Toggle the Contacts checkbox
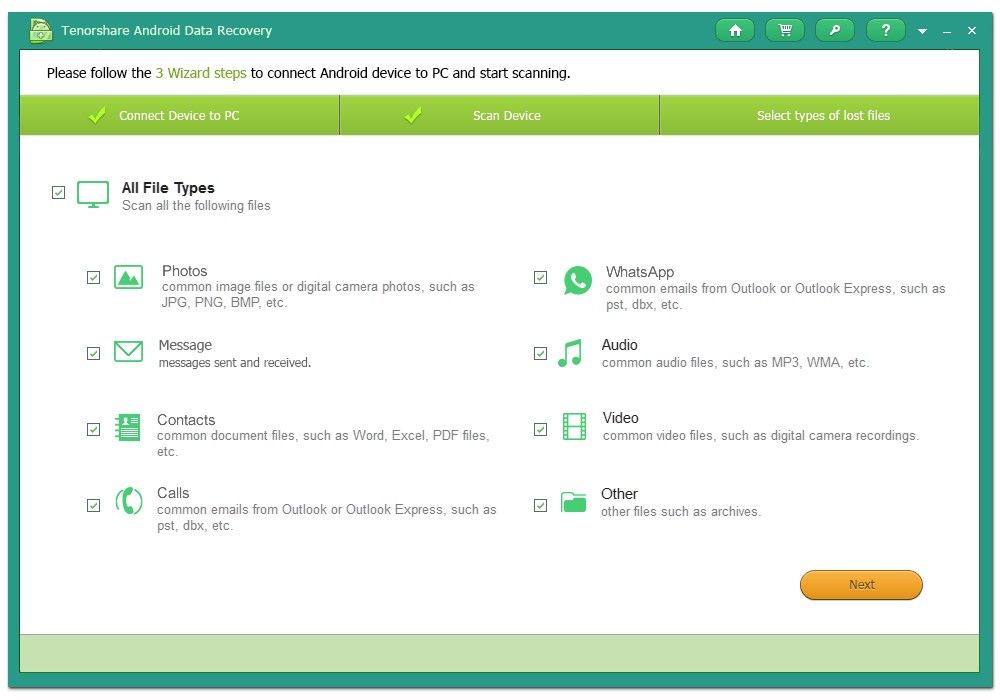This screenshot has height=700, width=1000. (x=93, y=429)
